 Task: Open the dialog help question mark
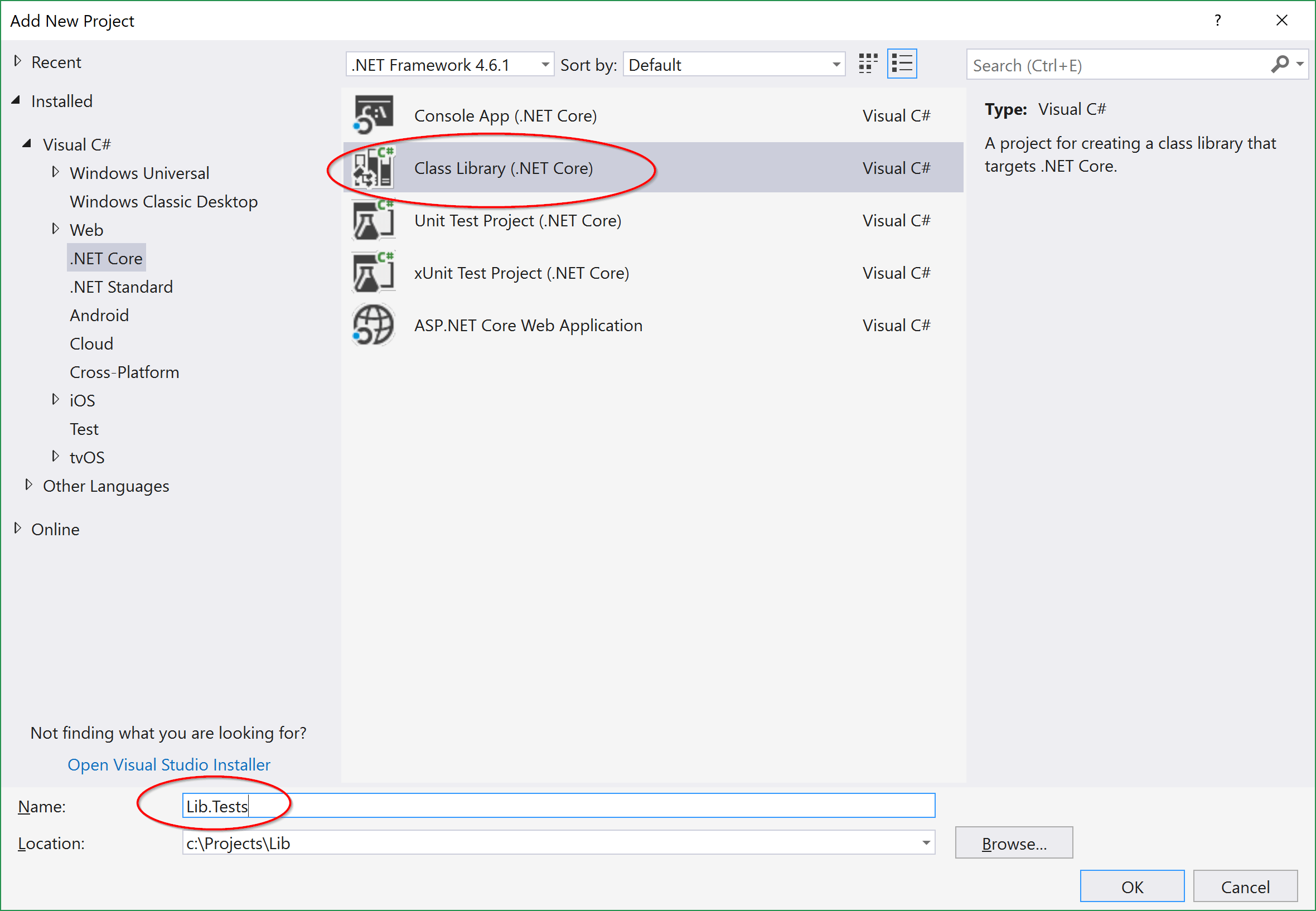pyautogui.click(x=1218, y=21)
